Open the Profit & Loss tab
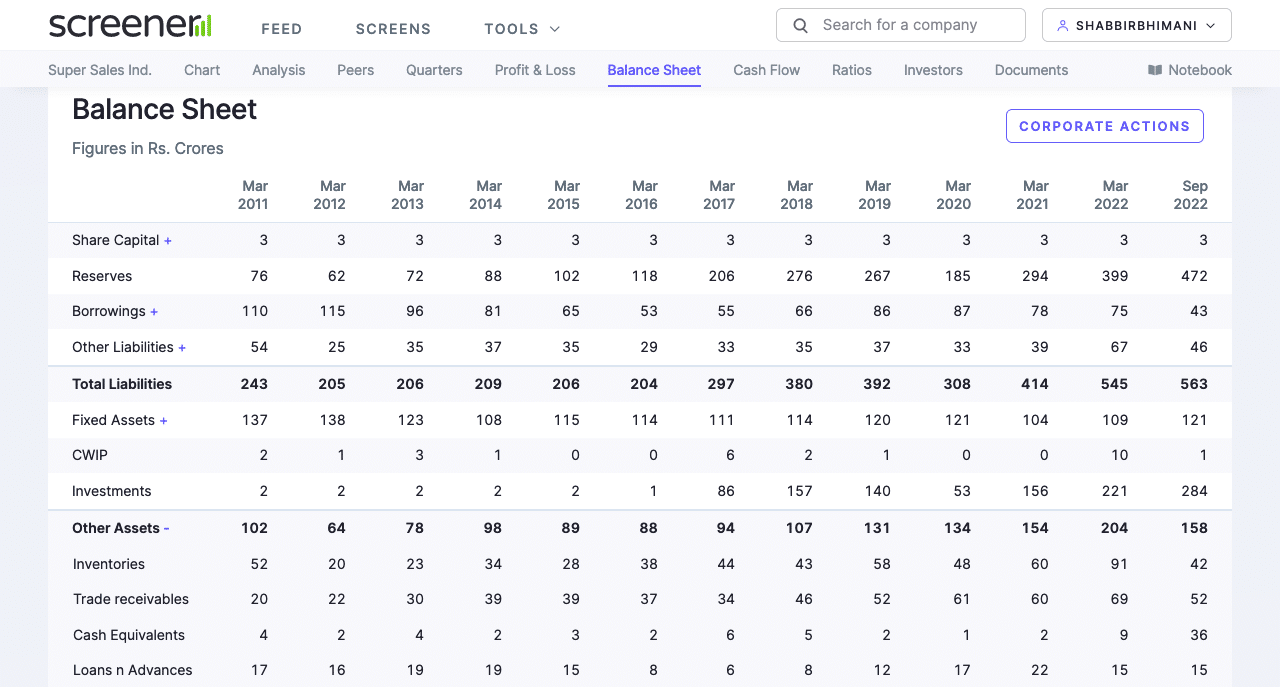 [x=535, y=70]
